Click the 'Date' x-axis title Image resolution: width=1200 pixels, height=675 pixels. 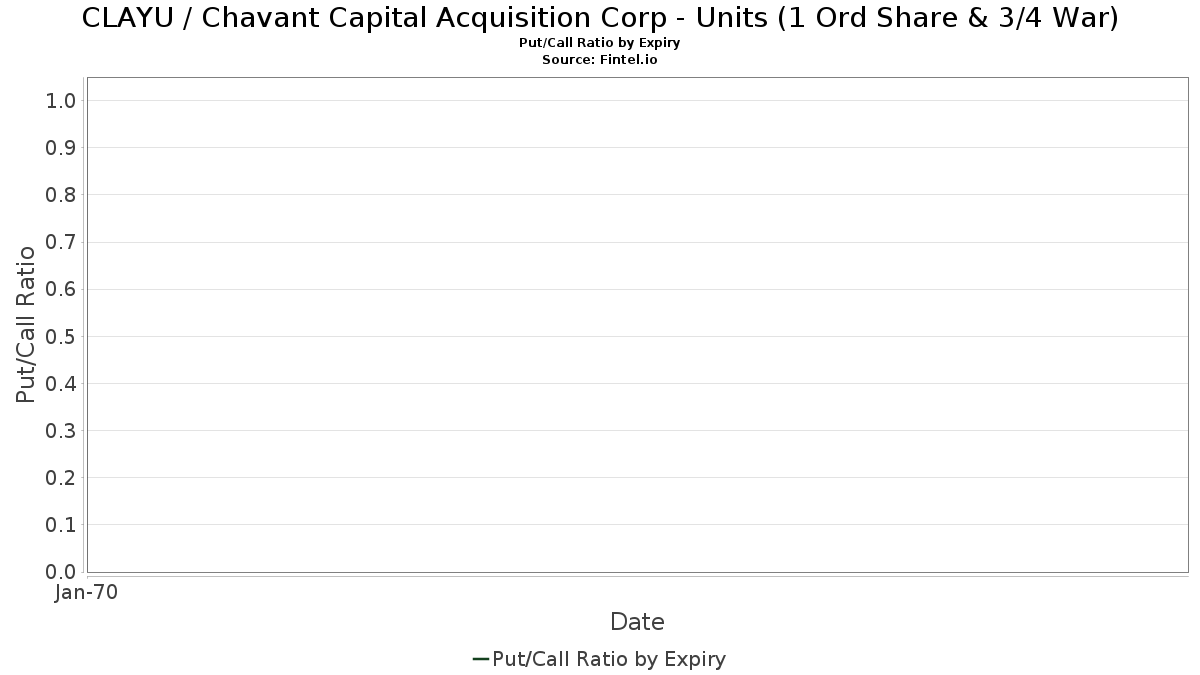coord(637,622)
